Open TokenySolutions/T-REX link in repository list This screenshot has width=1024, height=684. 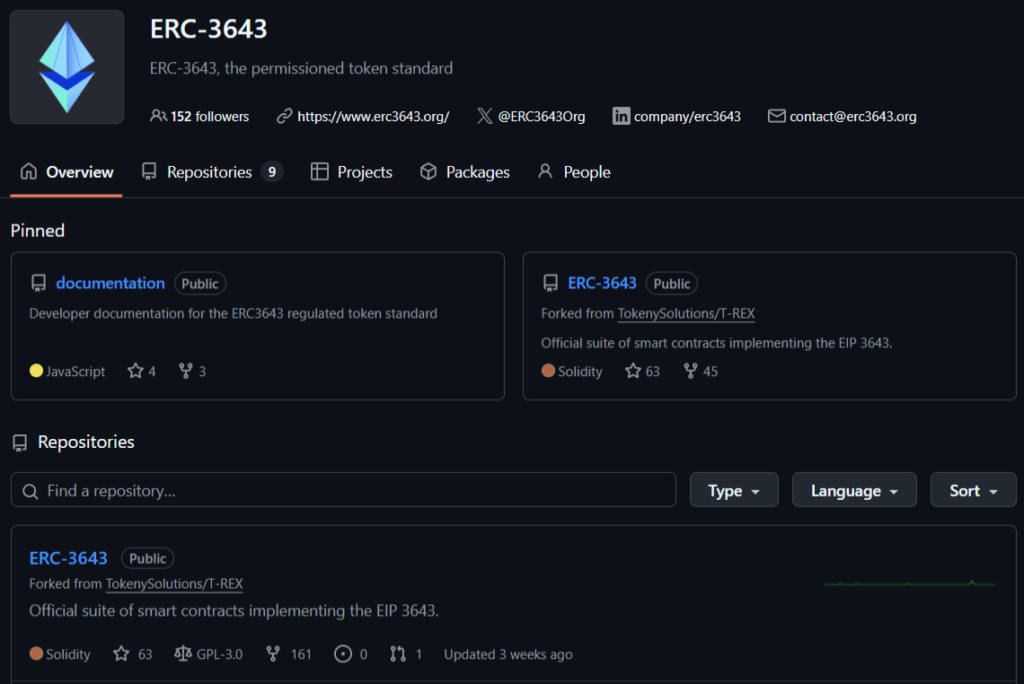coord(174,584)
